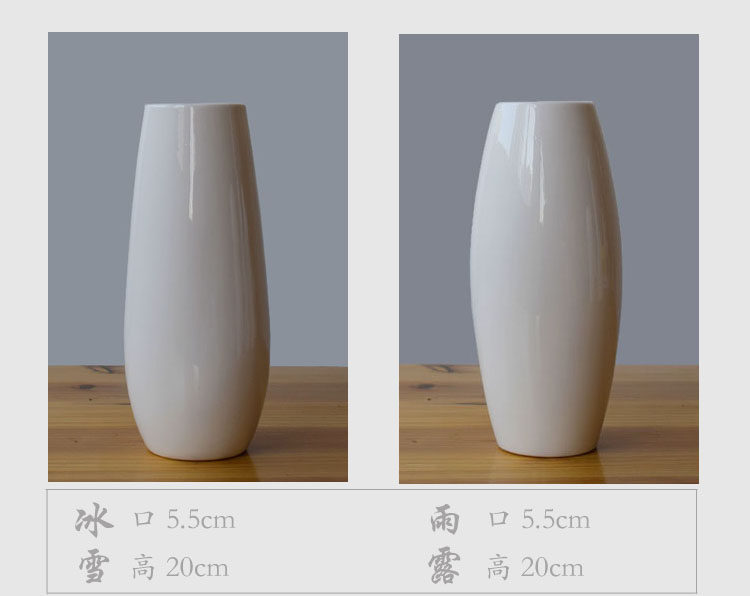
Task: Click the left 冰雪 vase photo
Action: click(x=198, y=257)
